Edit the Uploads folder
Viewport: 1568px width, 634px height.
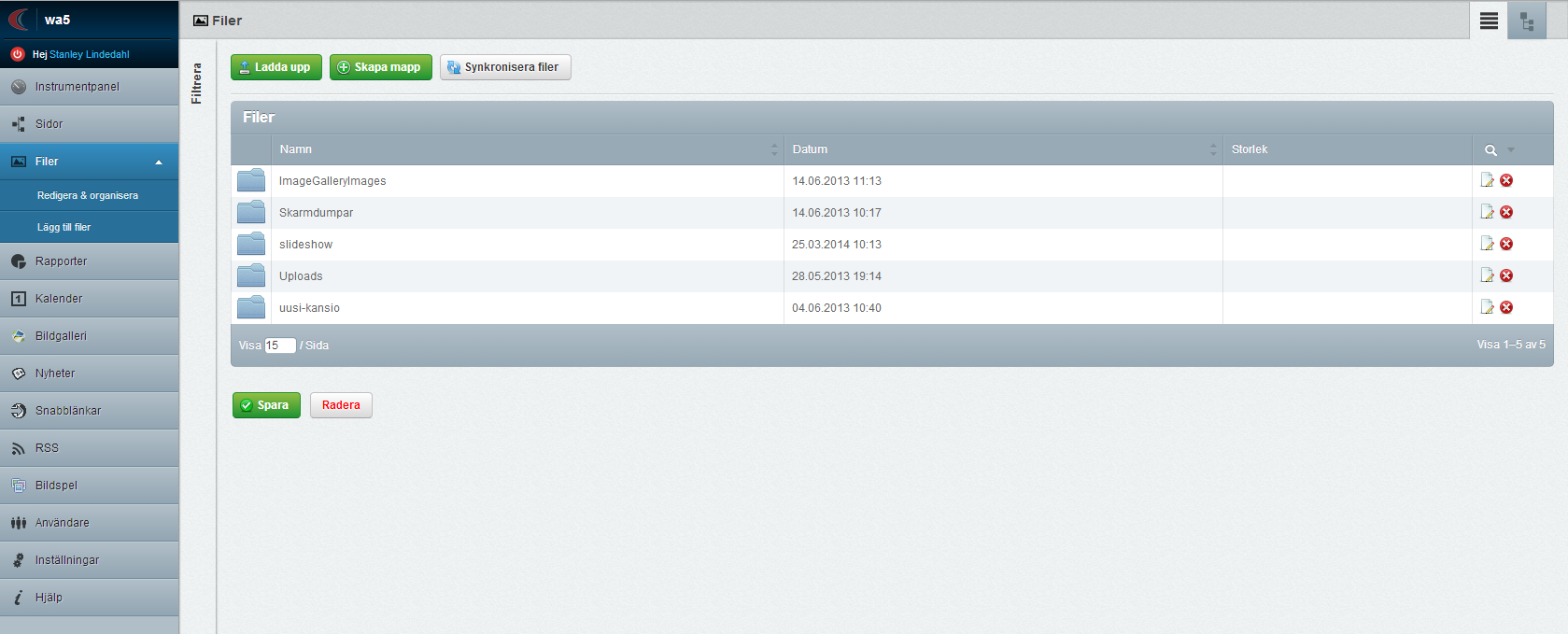click(x=1487, y=275)
